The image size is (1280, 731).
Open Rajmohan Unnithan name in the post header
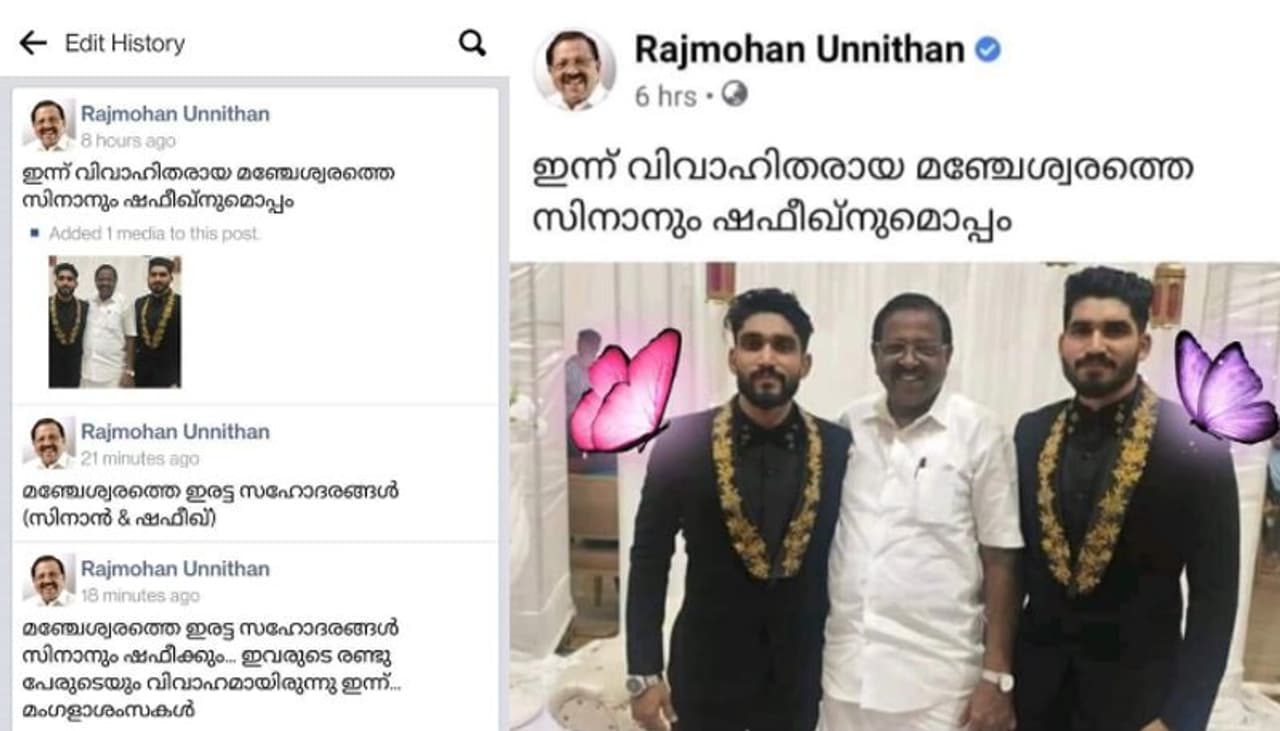[x=799, y=49]
